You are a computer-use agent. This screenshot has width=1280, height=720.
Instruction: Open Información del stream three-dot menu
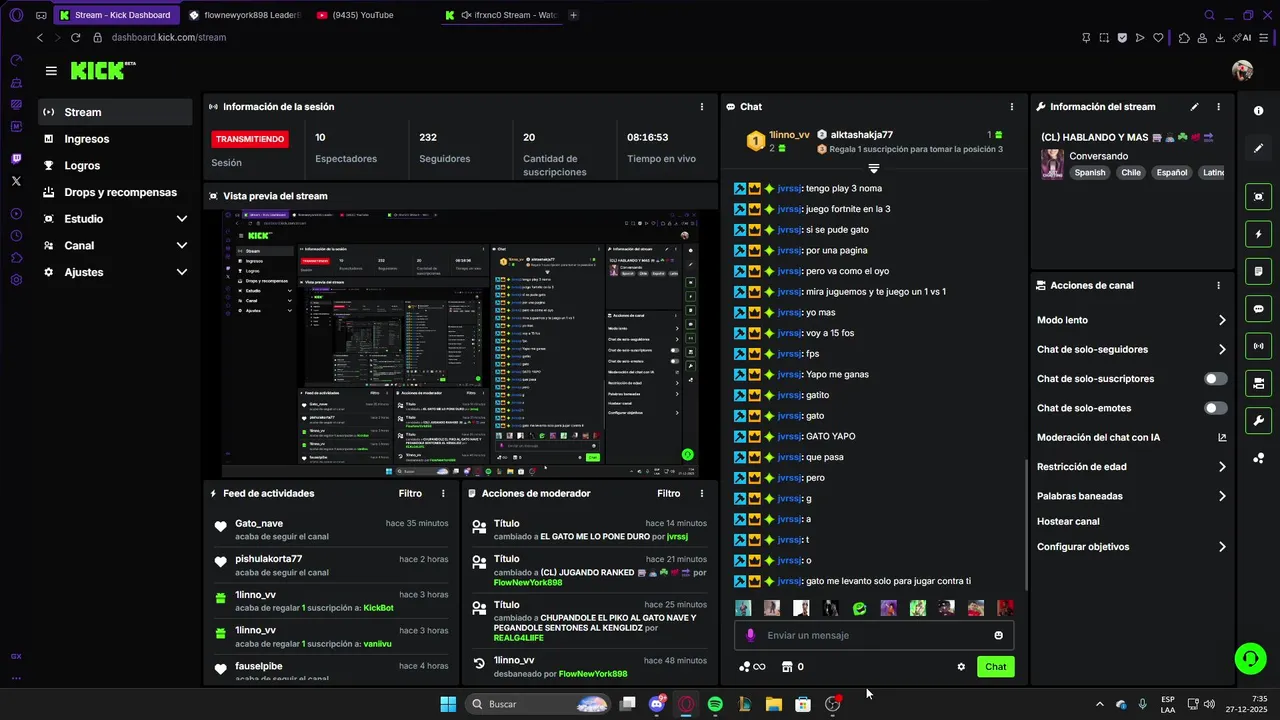[1218, 107]
